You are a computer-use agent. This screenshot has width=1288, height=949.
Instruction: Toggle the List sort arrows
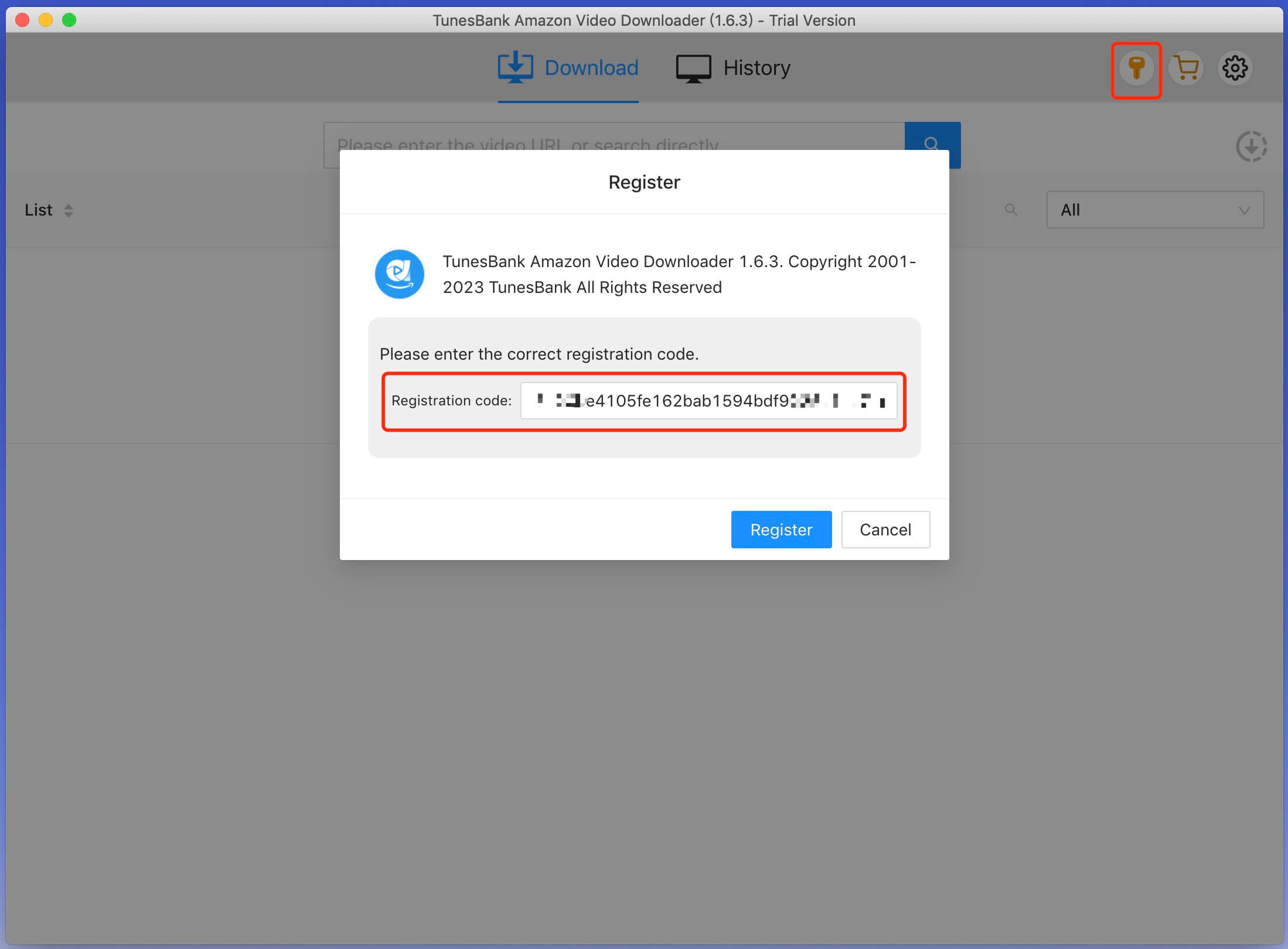point(69,210)
